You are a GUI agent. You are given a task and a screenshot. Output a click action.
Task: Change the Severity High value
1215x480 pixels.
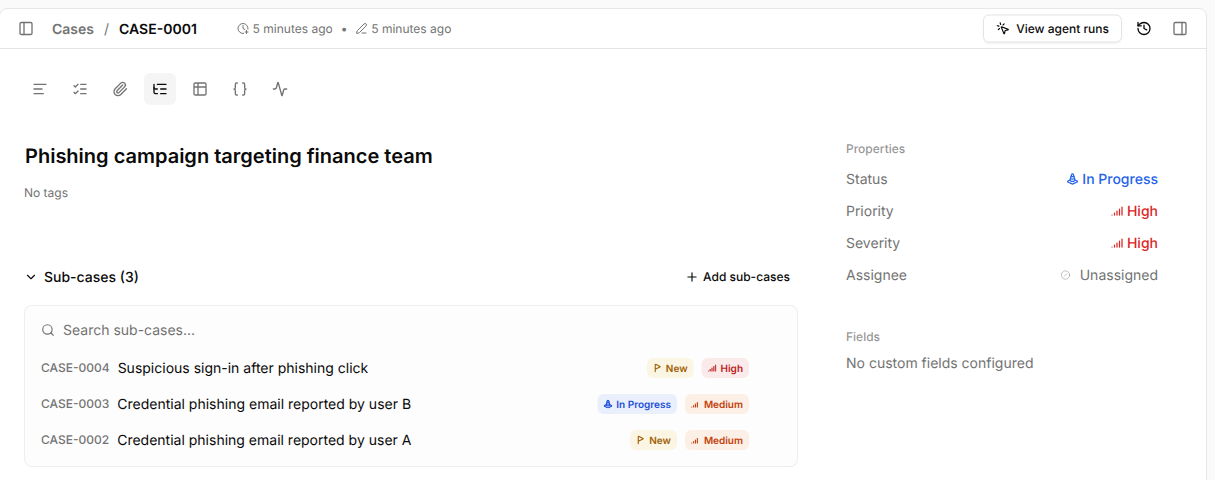point(1134,243)
